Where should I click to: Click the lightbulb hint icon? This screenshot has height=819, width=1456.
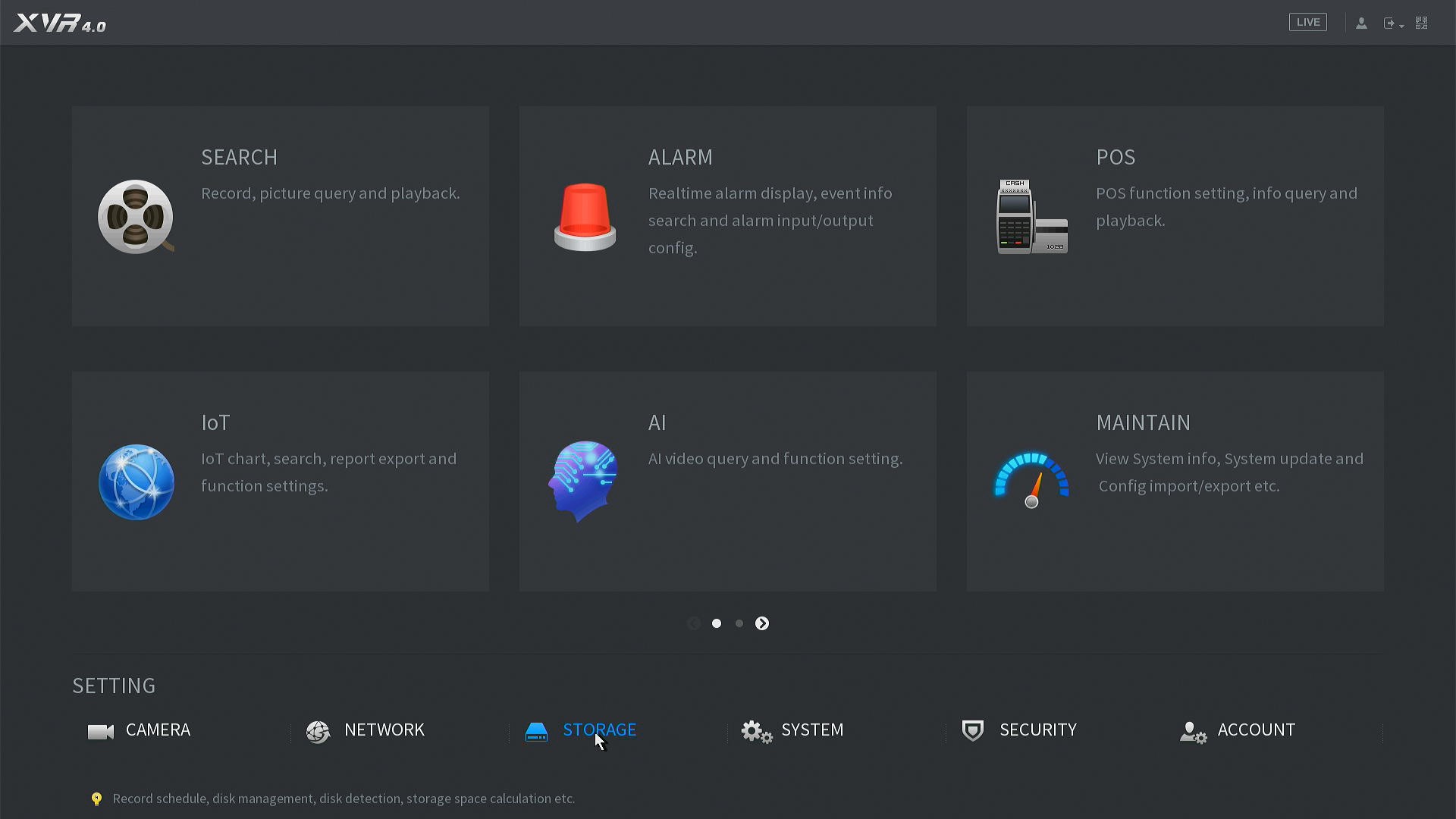(x=96, y=799)
